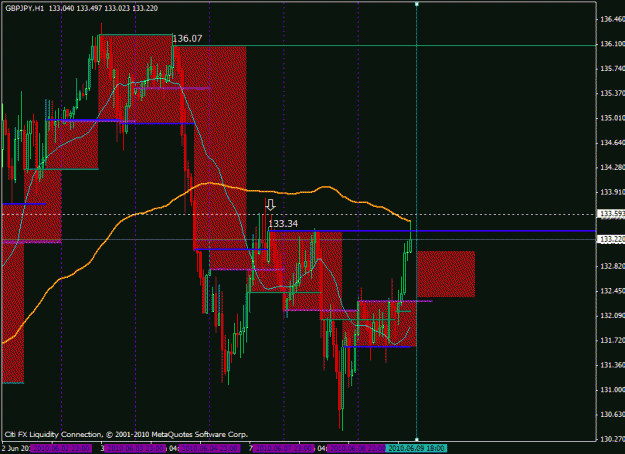Select the isolated red rectangle right of the crosshair line
Image resolution: width=625 pixels, height=454 pixels.
446,274
